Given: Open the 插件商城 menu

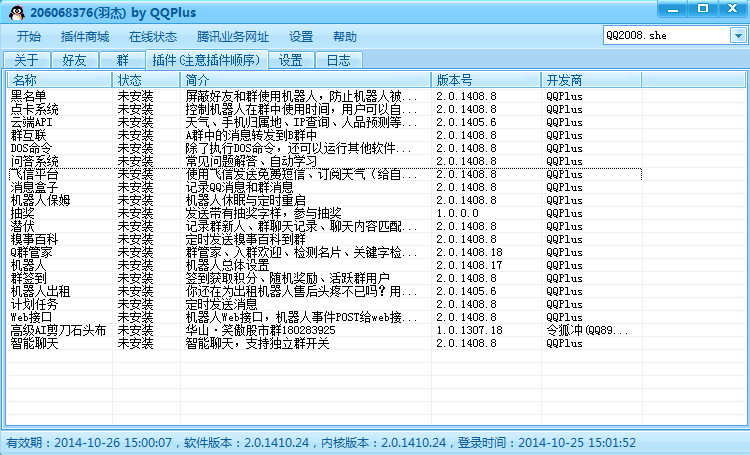Looking at the screenshot, I should pyautogui.click(x=85, y=37).
